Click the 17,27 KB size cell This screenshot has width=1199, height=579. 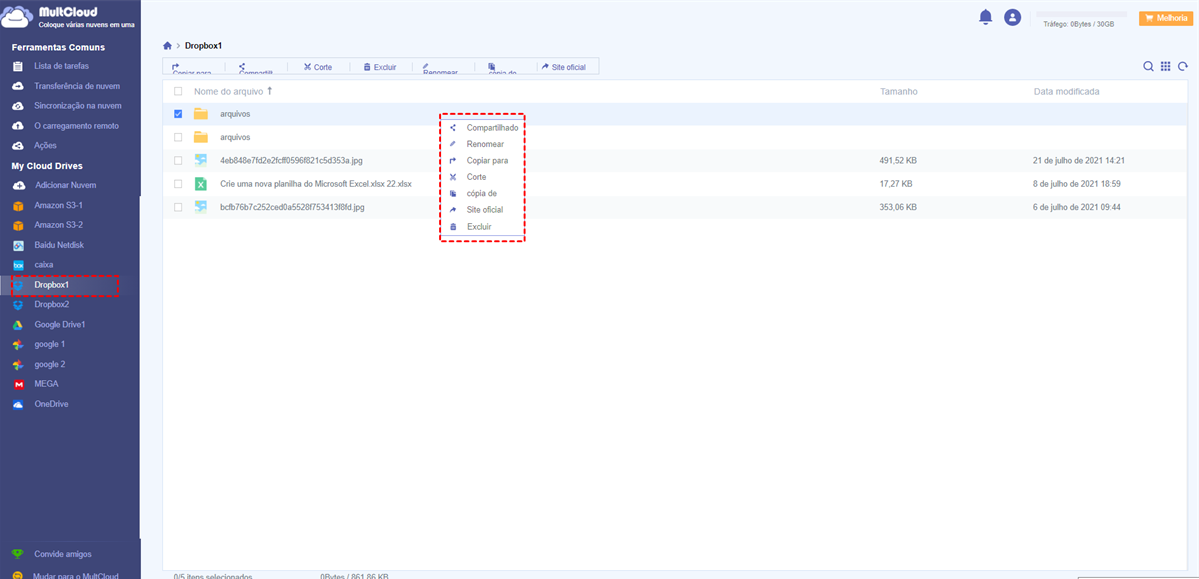tap(895, 184)
